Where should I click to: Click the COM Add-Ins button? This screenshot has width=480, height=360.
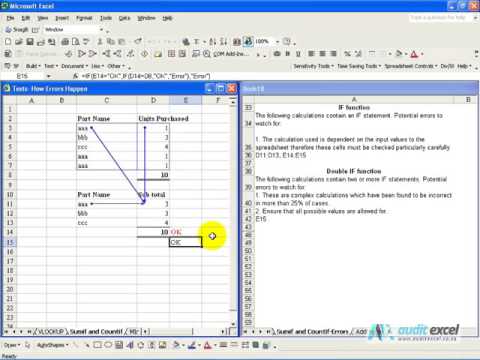point(230,54)
